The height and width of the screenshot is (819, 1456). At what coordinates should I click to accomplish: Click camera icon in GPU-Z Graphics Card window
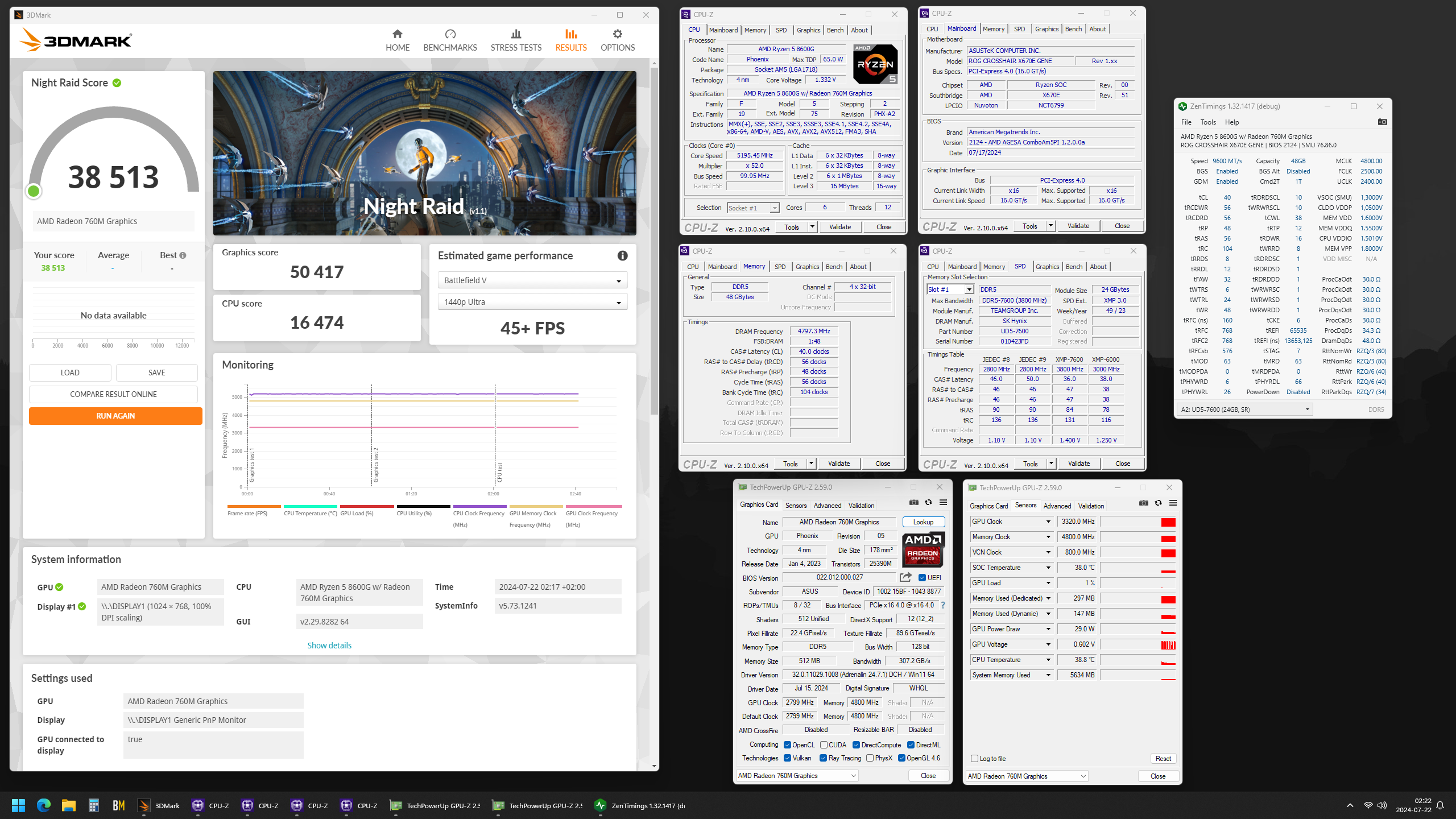914,502
